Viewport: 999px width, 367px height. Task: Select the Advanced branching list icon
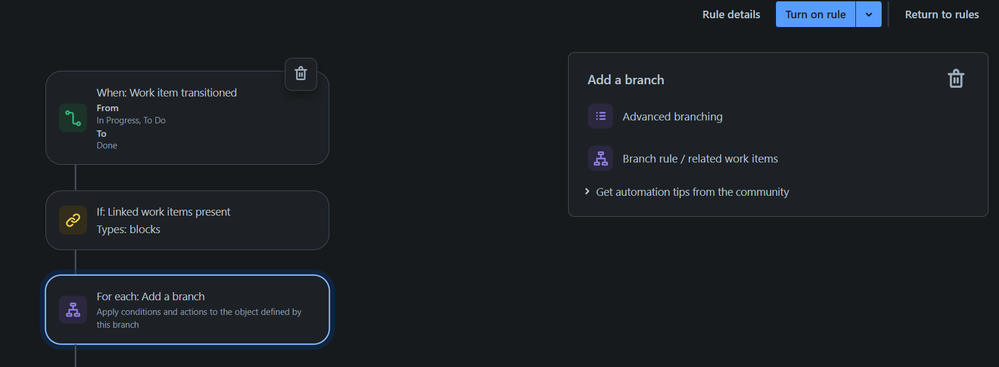point(600,117)
